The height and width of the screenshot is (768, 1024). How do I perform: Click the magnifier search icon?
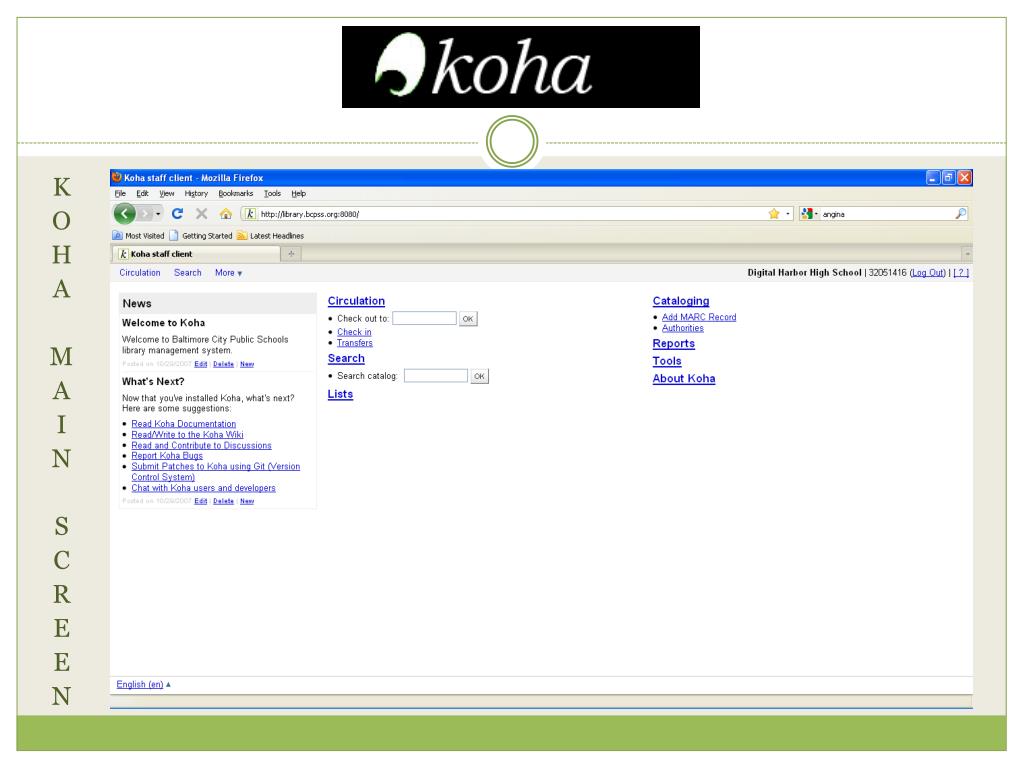click(x=961, y=214)
